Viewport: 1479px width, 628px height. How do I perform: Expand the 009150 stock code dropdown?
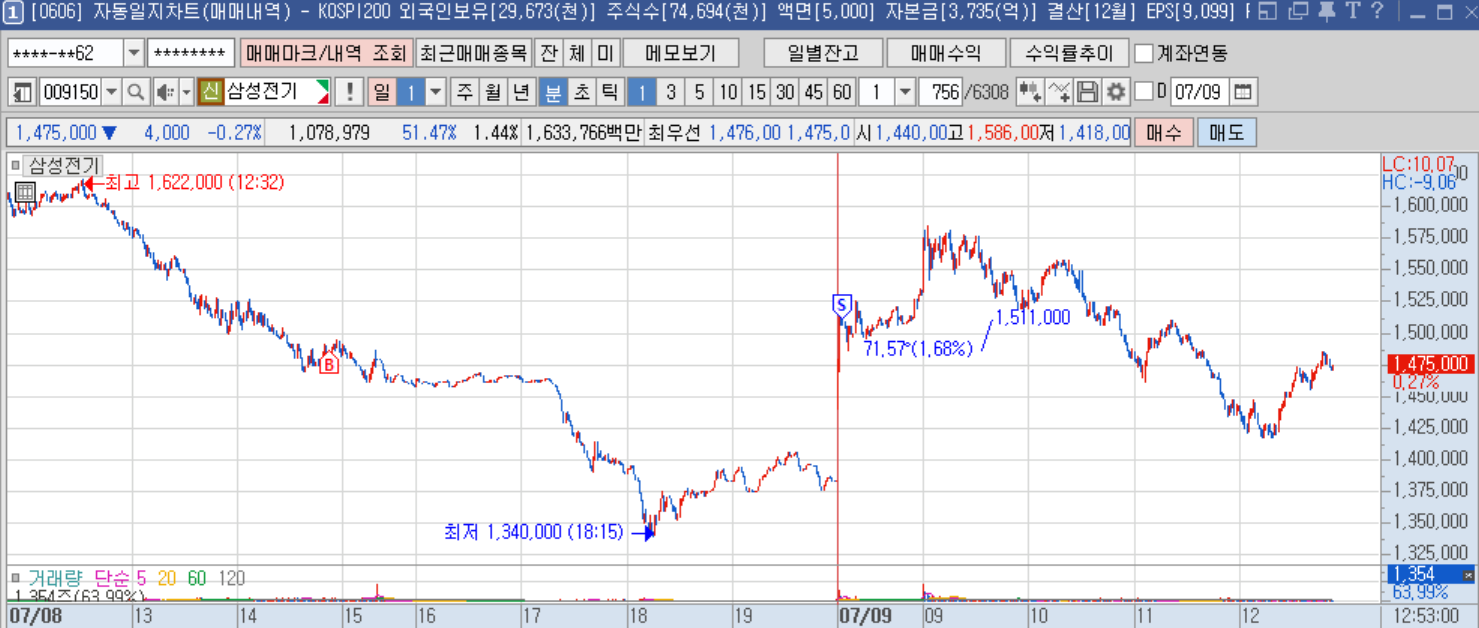111,93
